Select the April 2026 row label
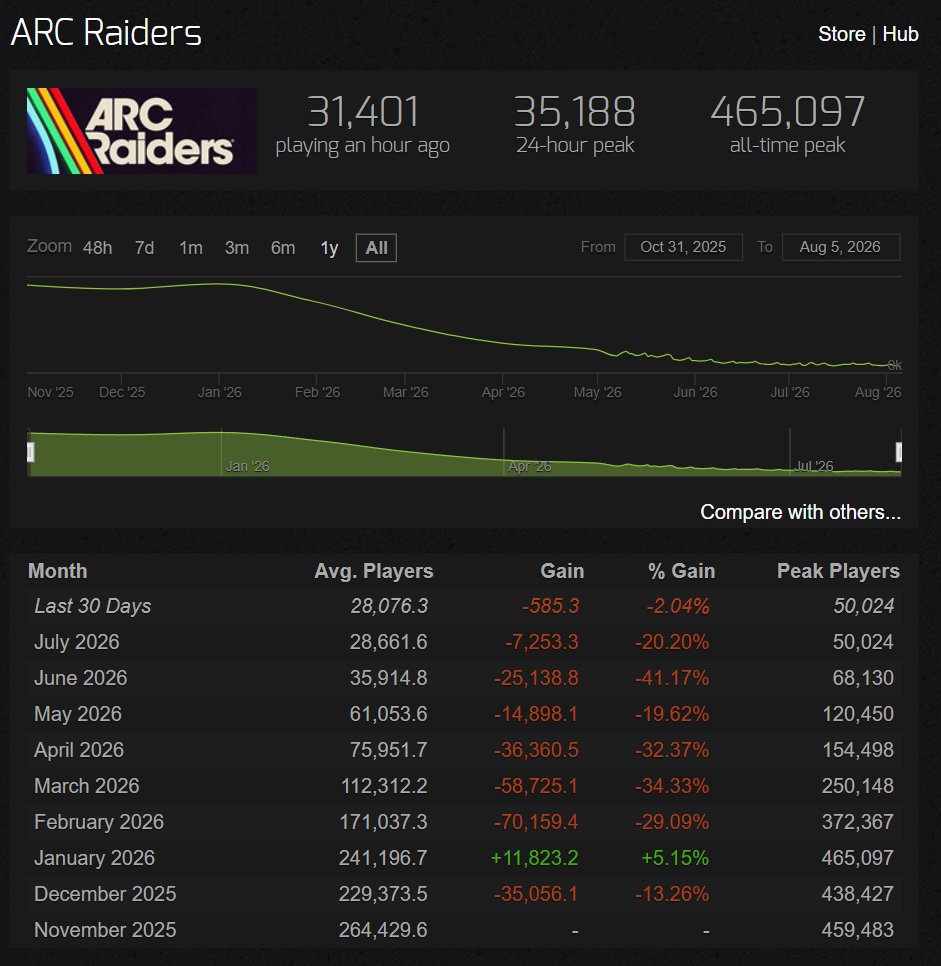Viewport: 941px width, 966px height. pyautogui.click(x=79, y=750)
